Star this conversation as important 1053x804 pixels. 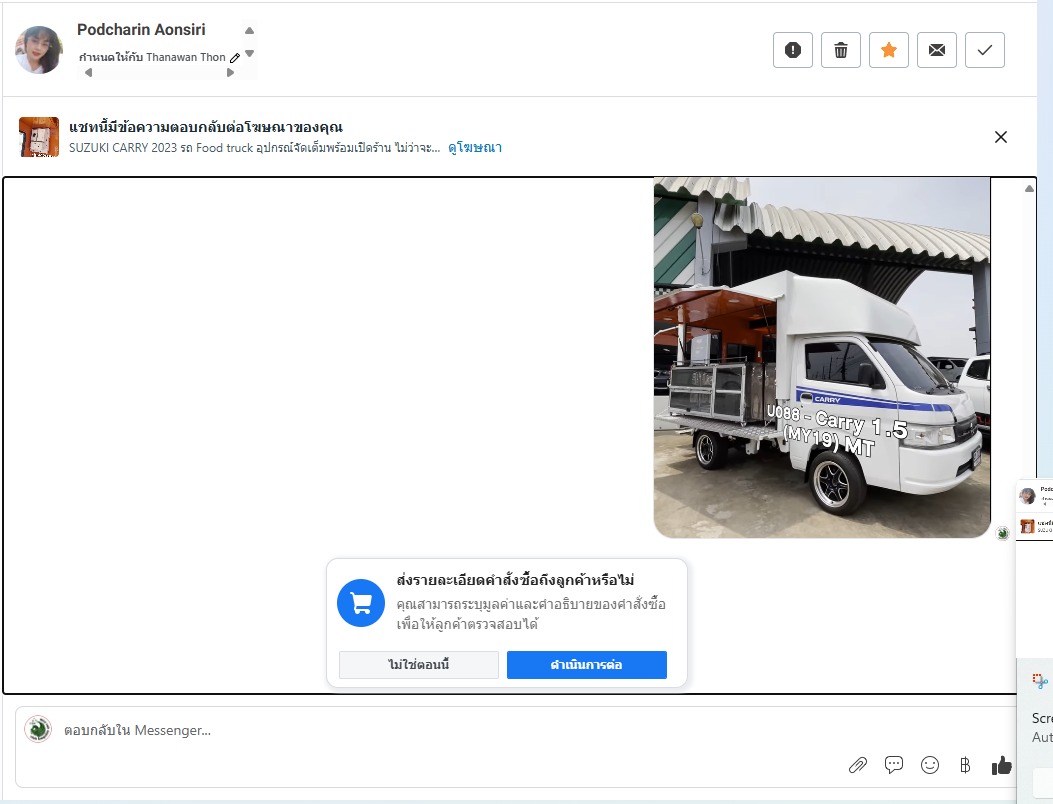click(x=888, y=50)
